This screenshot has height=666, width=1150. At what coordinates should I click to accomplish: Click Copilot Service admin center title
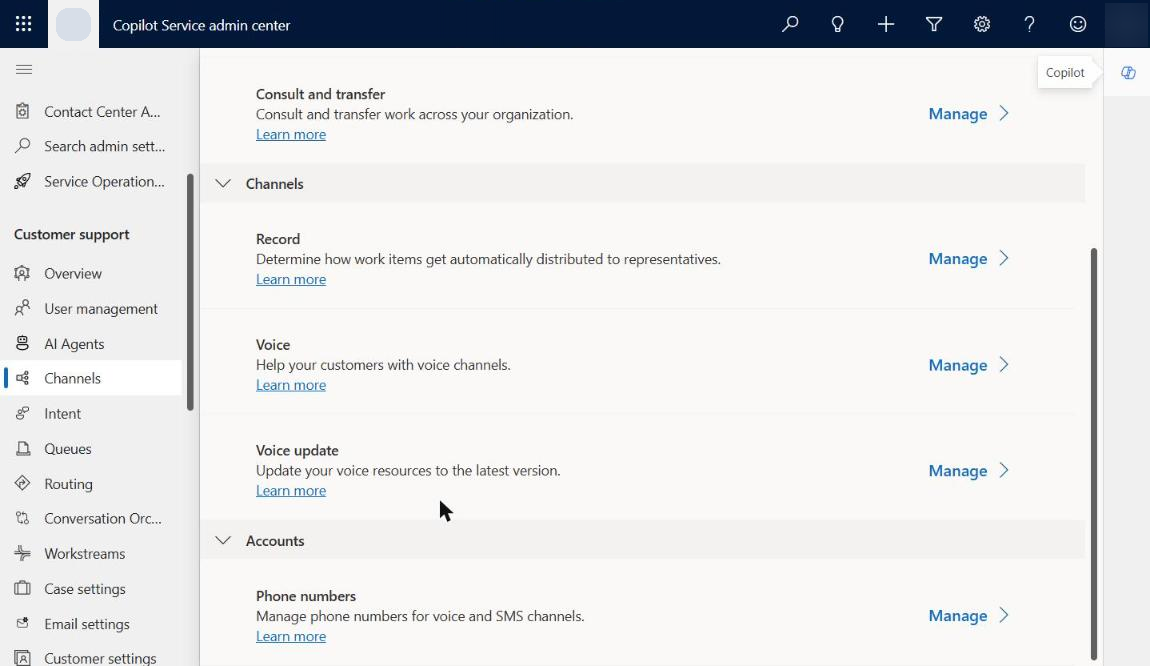tap(202, 25)
